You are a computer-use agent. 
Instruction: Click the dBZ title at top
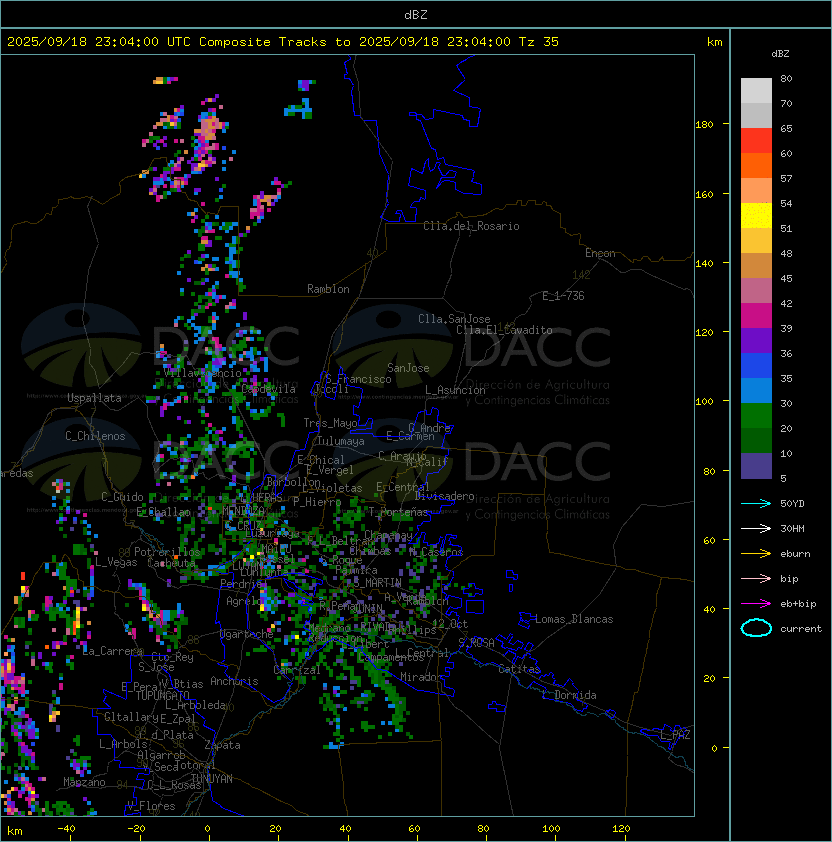416,15
